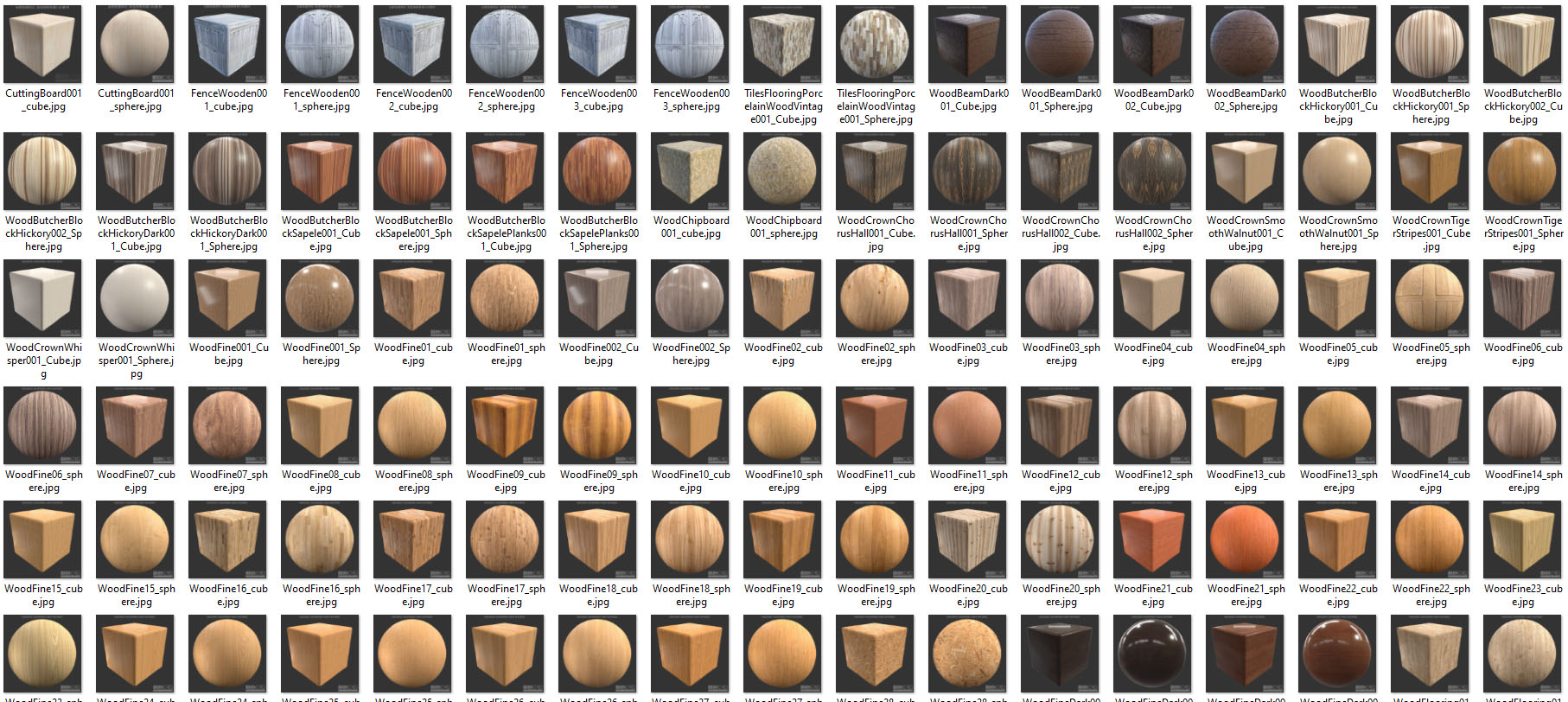1568x702 pixels.
Task: Open the WoodChipboard001_cube.jpg image
Action: 691,171
